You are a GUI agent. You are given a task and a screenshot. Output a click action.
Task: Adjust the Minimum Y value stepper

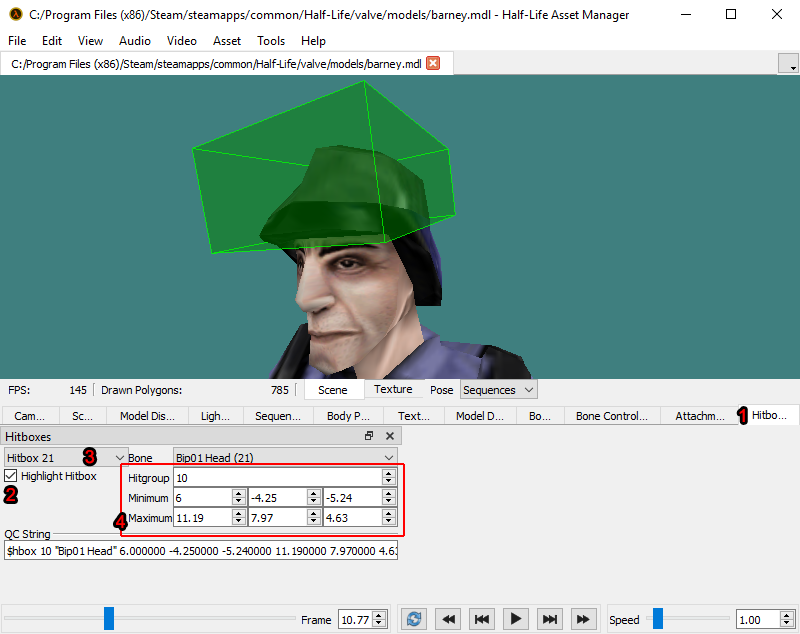pos(314,497)
